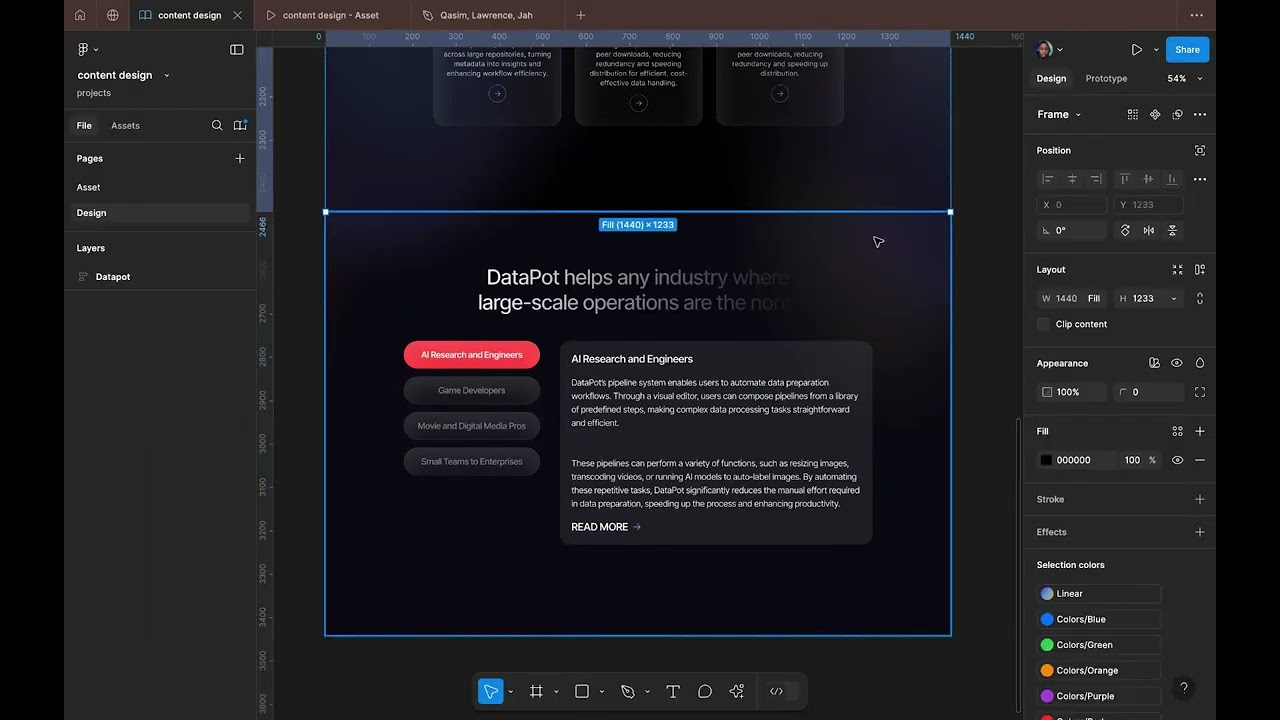Viewport: 1280px width, 720px height.
Task: Align selection to horizontal center
Action: tap(1072, 179)
